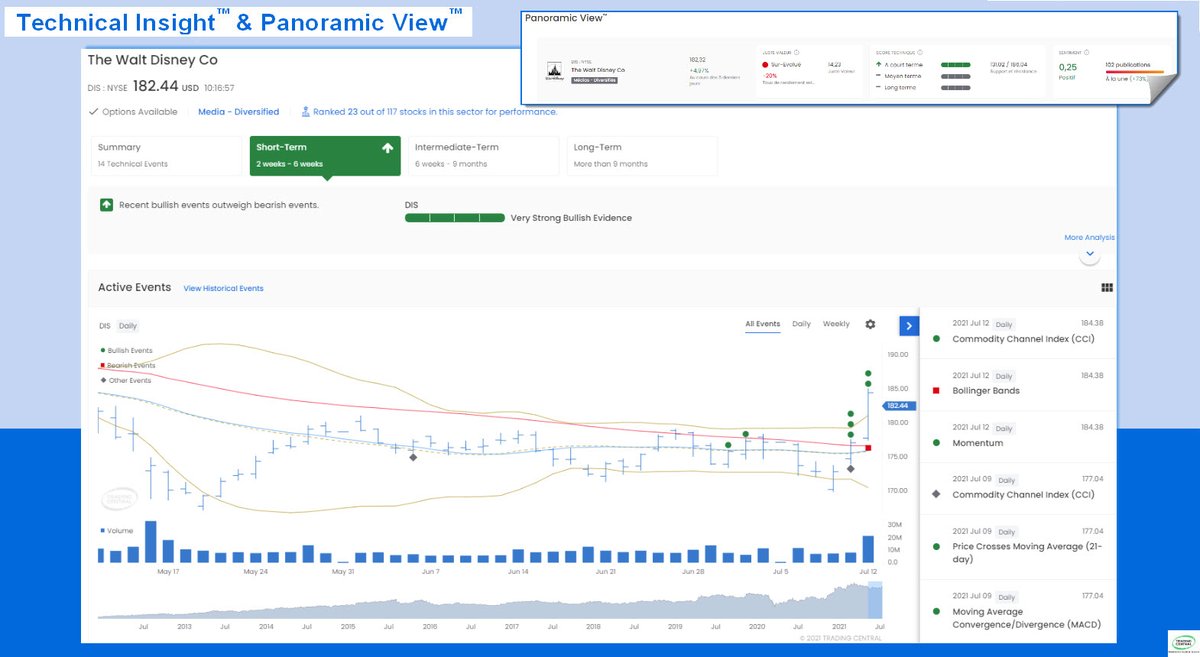Switch to the Intermediate-Term tab

(x=482, y=155)
